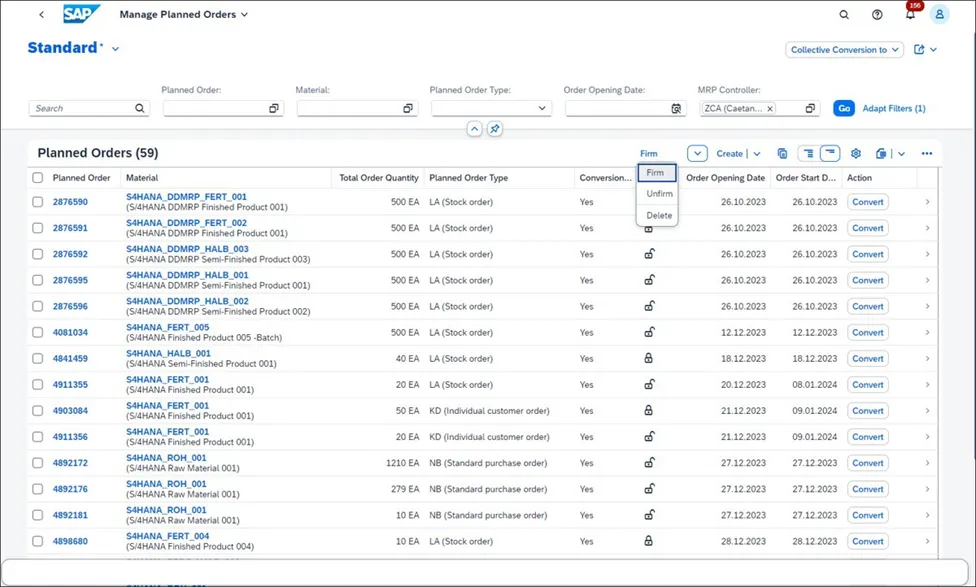Open the Planned Order Type dropdown
This screenshot has width=976, height=587.
coord(491,108)
